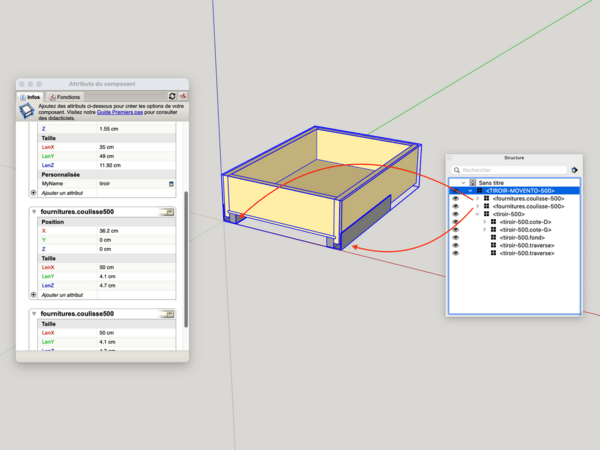Collapse the tiroir-500 tree node

476,213
